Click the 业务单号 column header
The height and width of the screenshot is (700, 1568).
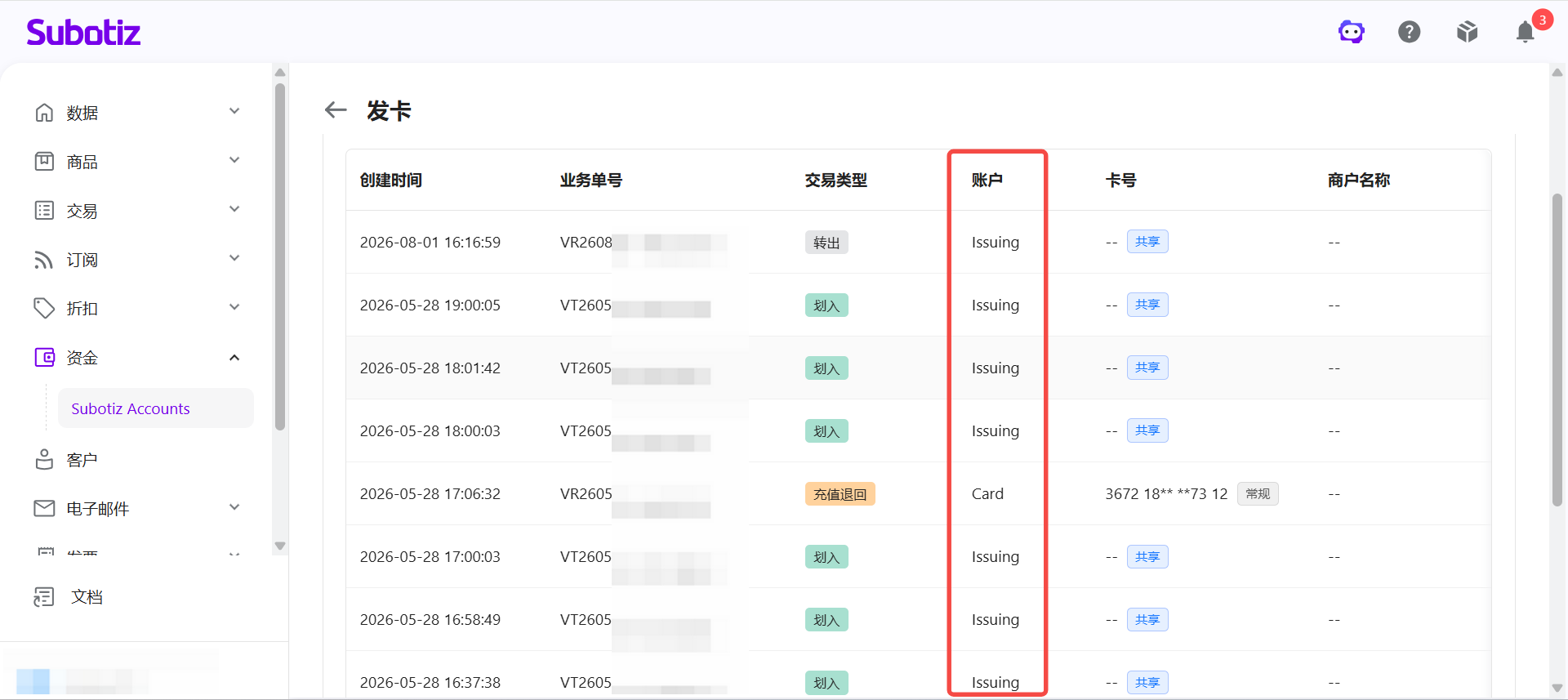click(x=591, y=180)
